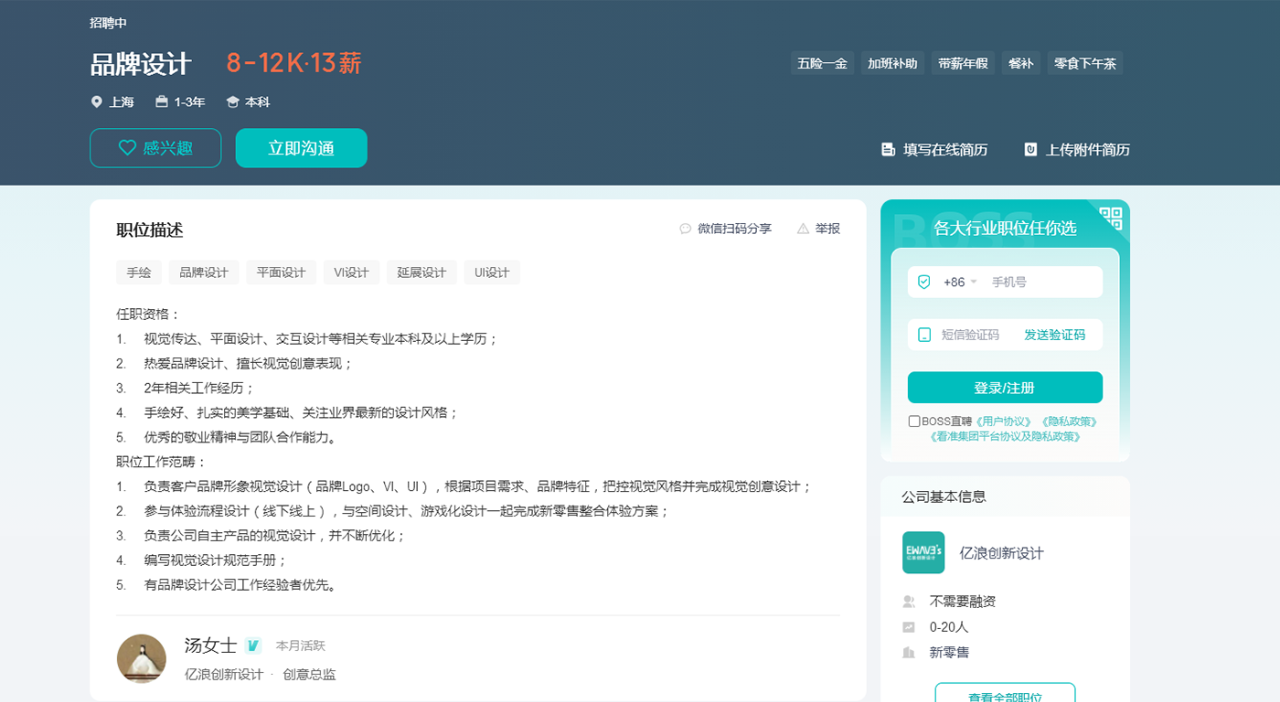Click the location pin icon by 上海

coord(97,102)
